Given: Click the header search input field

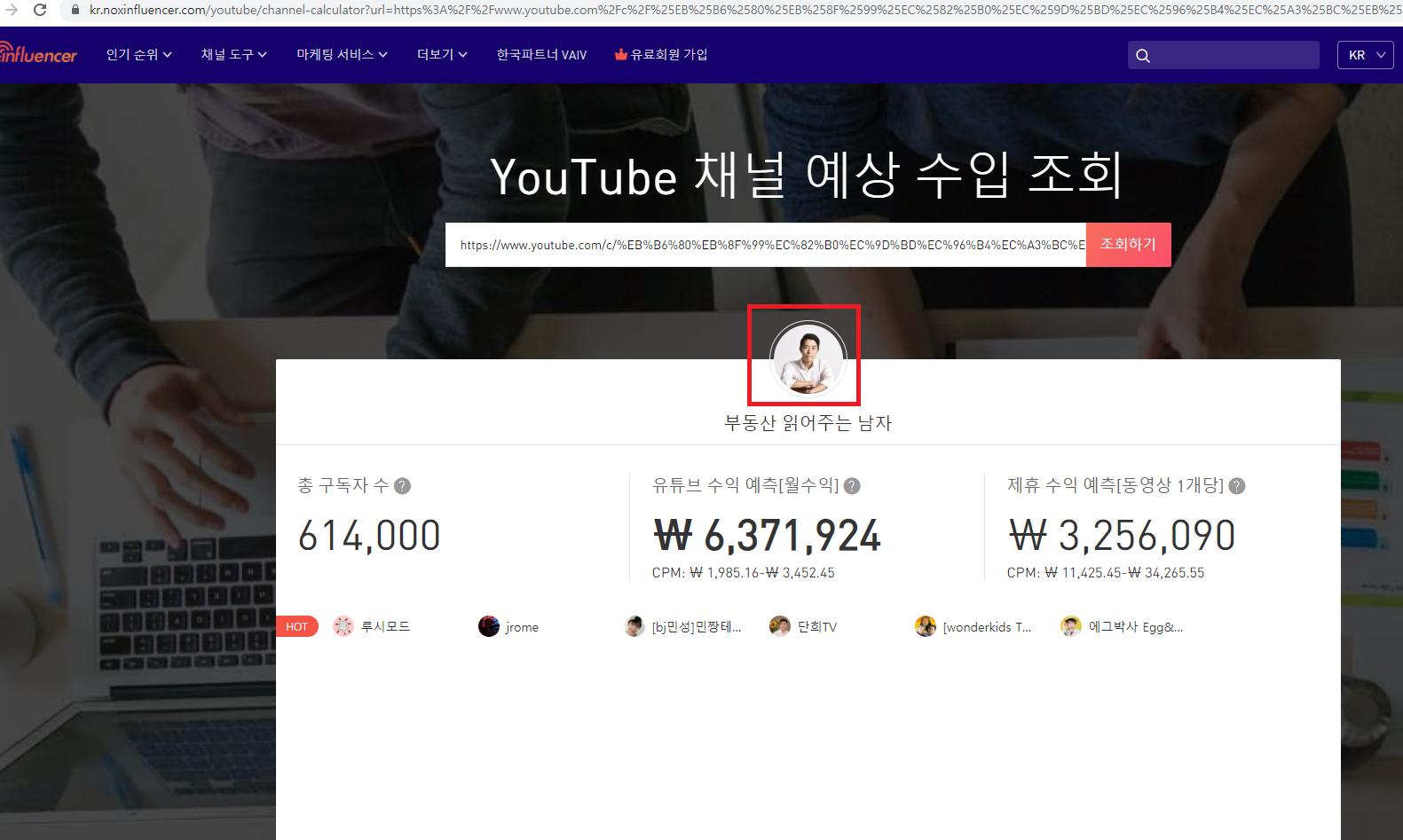Looking at the screenshot, I should pyautogui.click(x=1224, y=55).
